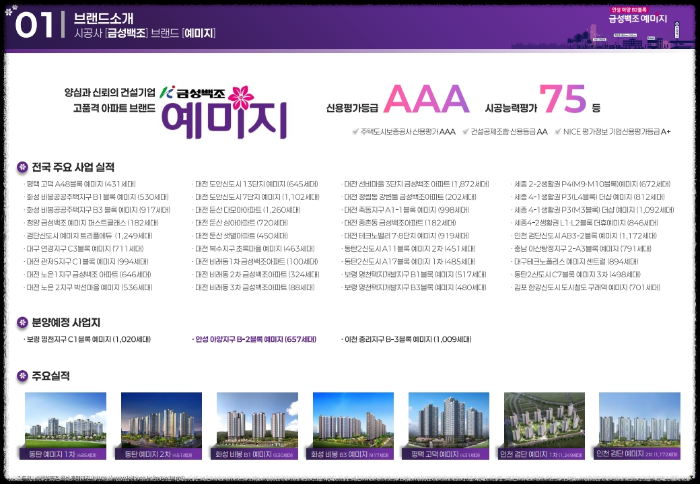The width and height of the screenshot is (700, 484).
Task: Click 검단신도시 예미지 트리플에듀 (1,249세대)
Action: 88,236
